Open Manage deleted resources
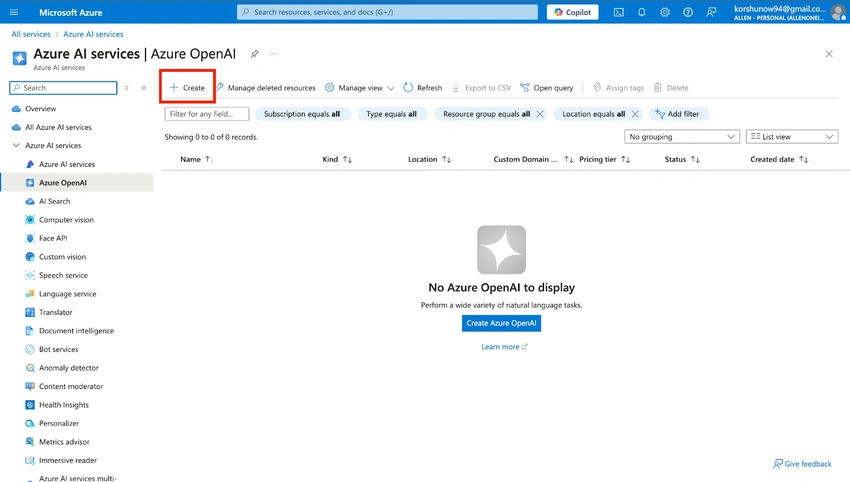Viewport: 850px width, 482px height. (x=266, y=87)
